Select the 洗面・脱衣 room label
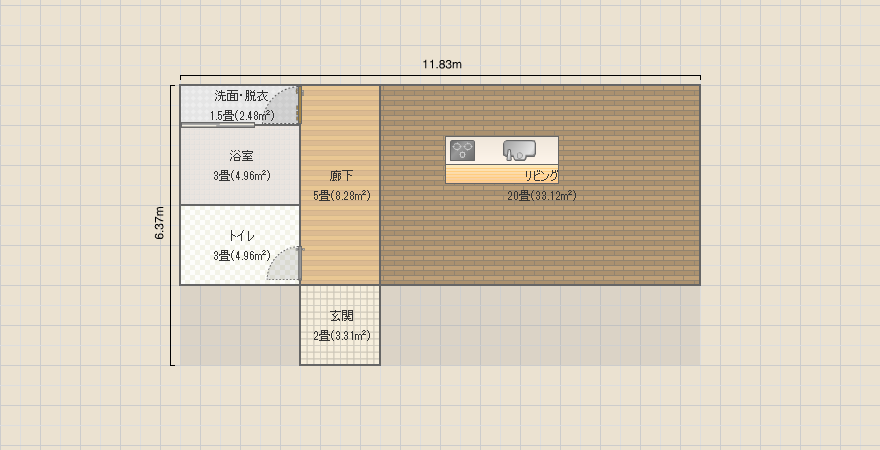Screen dimensions: 880x450 click(x=241, y=95)
